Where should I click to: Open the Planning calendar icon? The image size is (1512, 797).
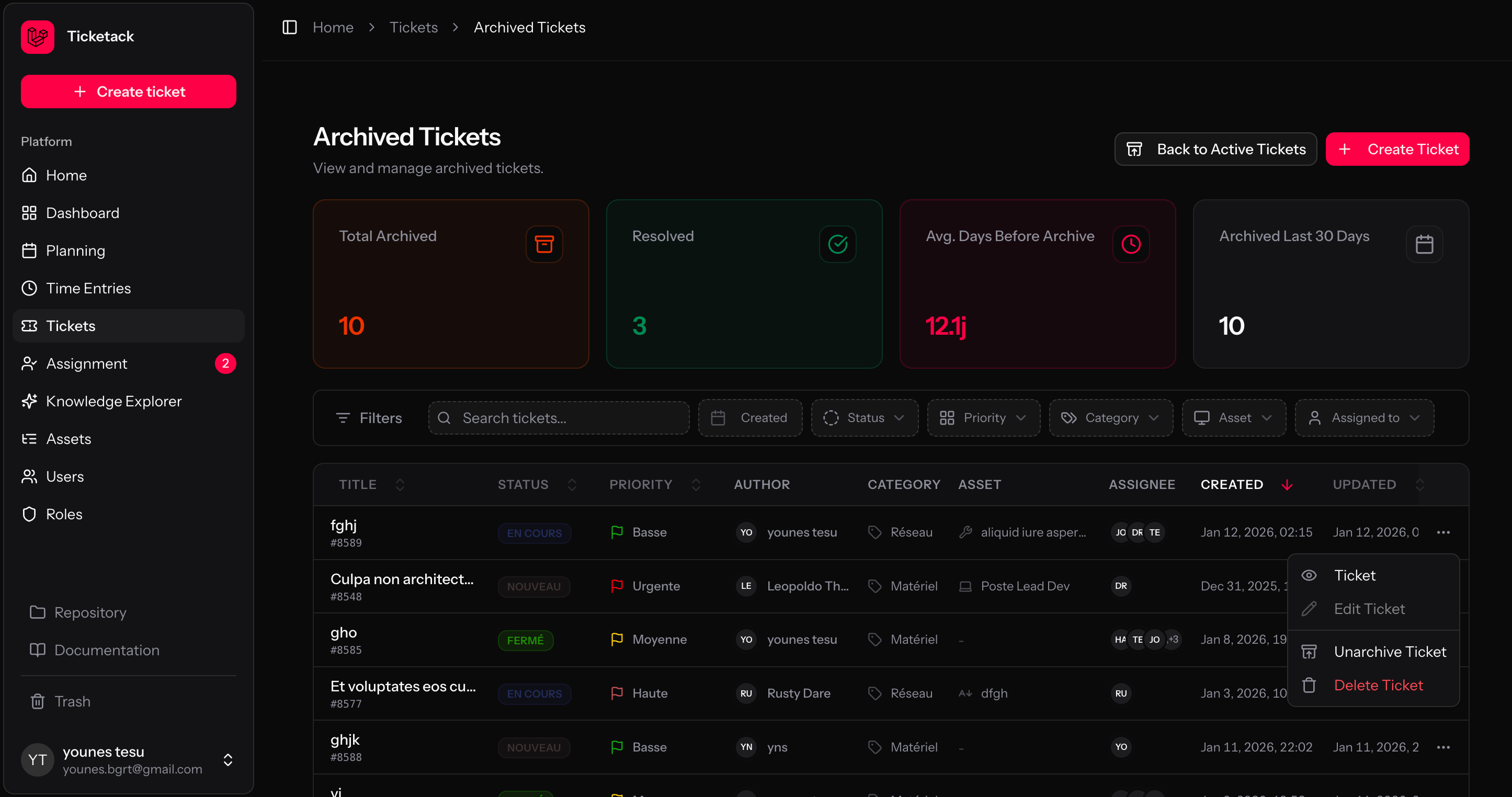[29, 250]
